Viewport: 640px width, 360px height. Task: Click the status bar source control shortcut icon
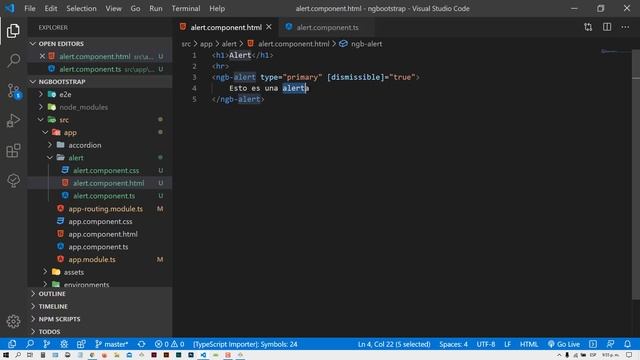47,344
